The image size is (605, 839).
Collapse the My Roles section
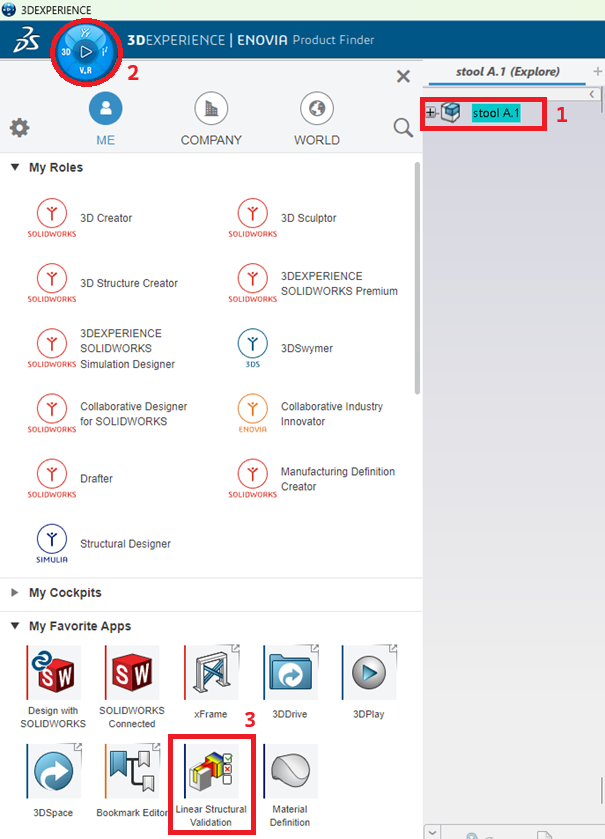pos(15,167)
